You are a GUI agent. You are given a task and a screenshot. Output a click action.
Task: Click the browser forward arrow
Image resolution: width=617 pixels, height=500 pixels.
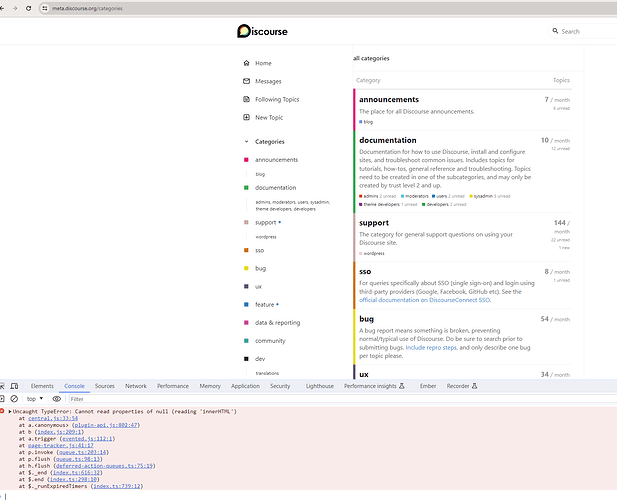pos(15,8)
